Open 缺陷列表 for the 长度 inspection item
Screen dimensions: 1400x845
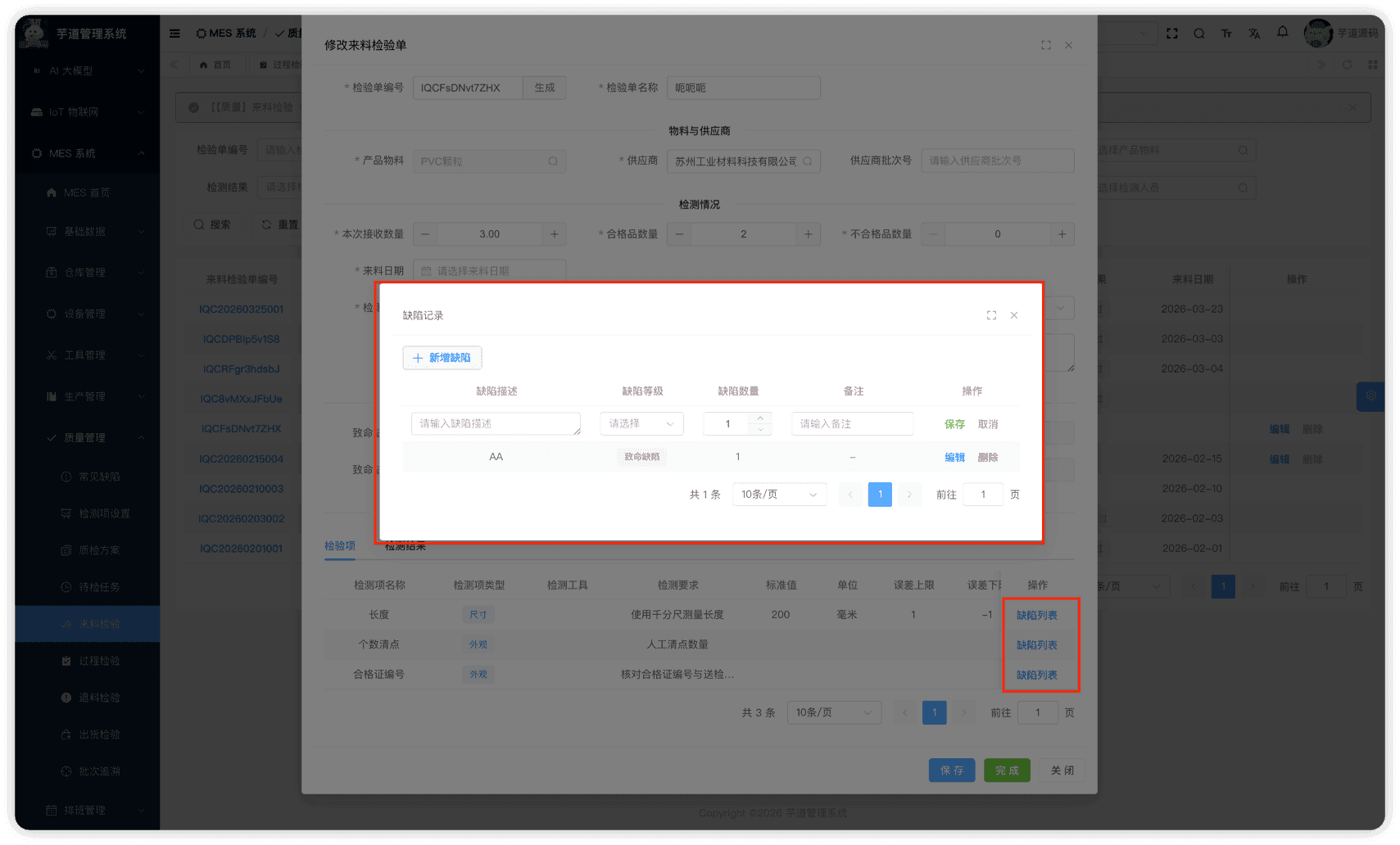1039,614
